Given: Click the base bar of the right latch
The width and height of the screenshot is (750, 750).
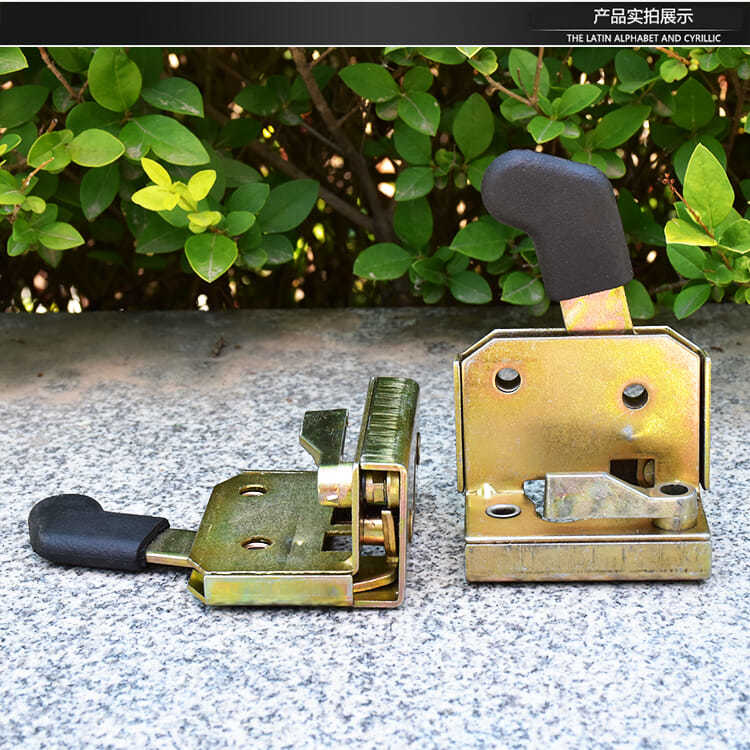Looking at the screenshot, I should pos(588,561).
